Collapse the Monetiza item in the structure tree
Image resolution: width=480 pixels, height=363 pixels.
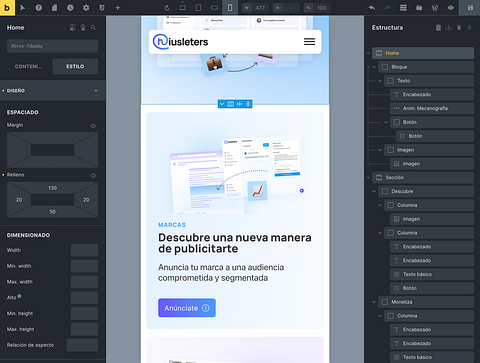(x=374, y=302)
